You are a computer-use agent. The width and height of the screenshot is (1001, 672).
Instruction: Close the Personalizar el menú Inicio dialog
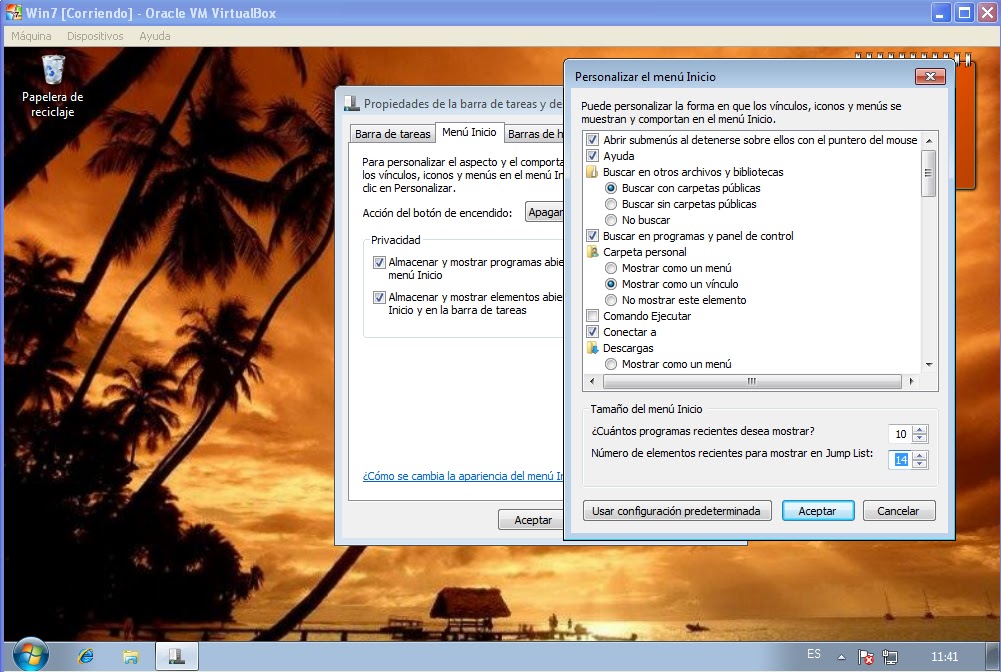(930, 77)
